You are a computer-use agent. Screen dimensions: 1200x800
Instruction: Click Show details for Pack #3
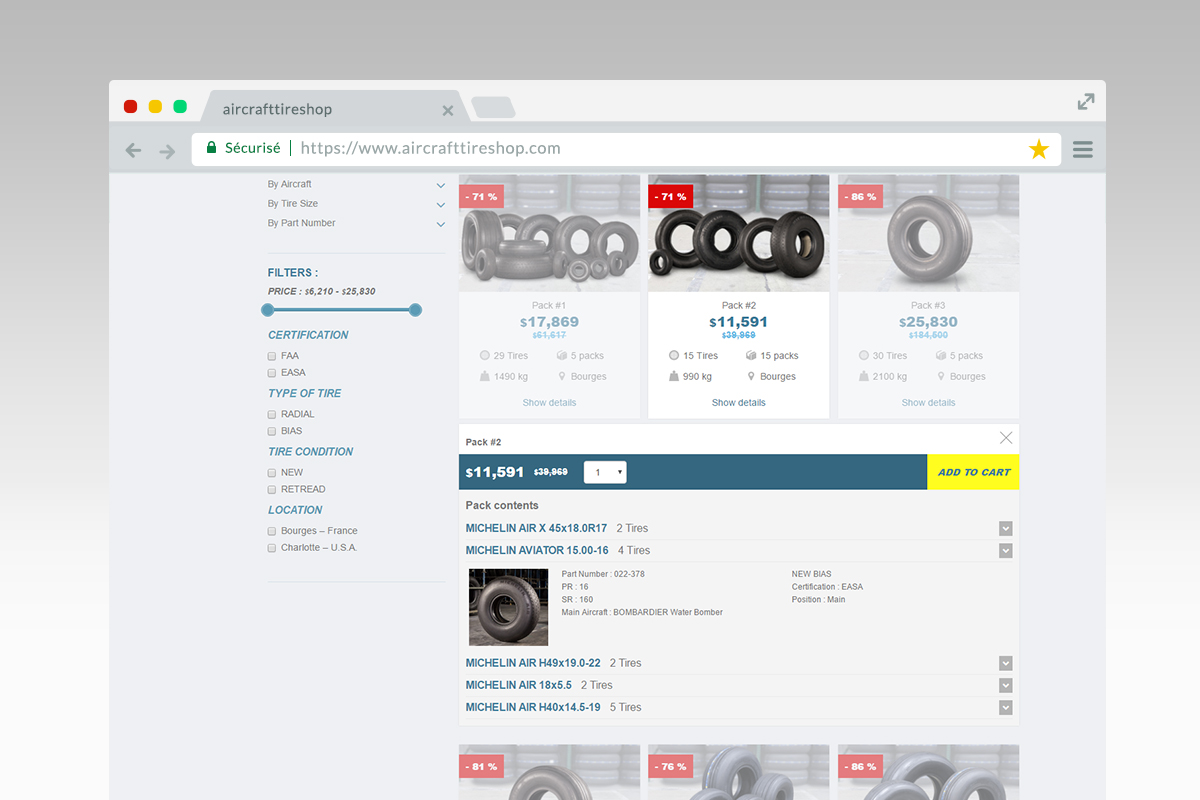click(x=928, y=403)
